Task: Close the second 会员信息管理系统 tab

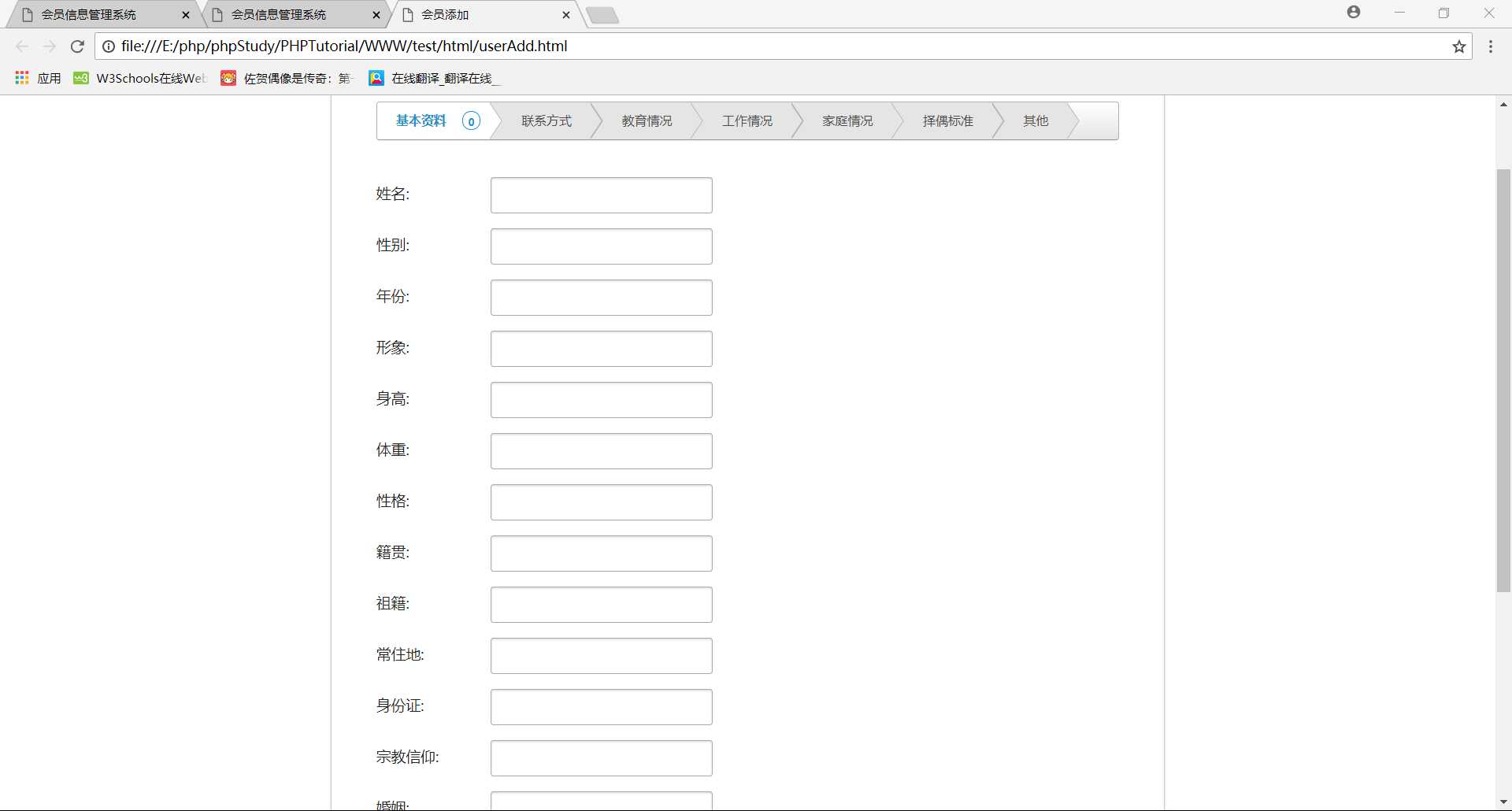Action: click(376, 15)
